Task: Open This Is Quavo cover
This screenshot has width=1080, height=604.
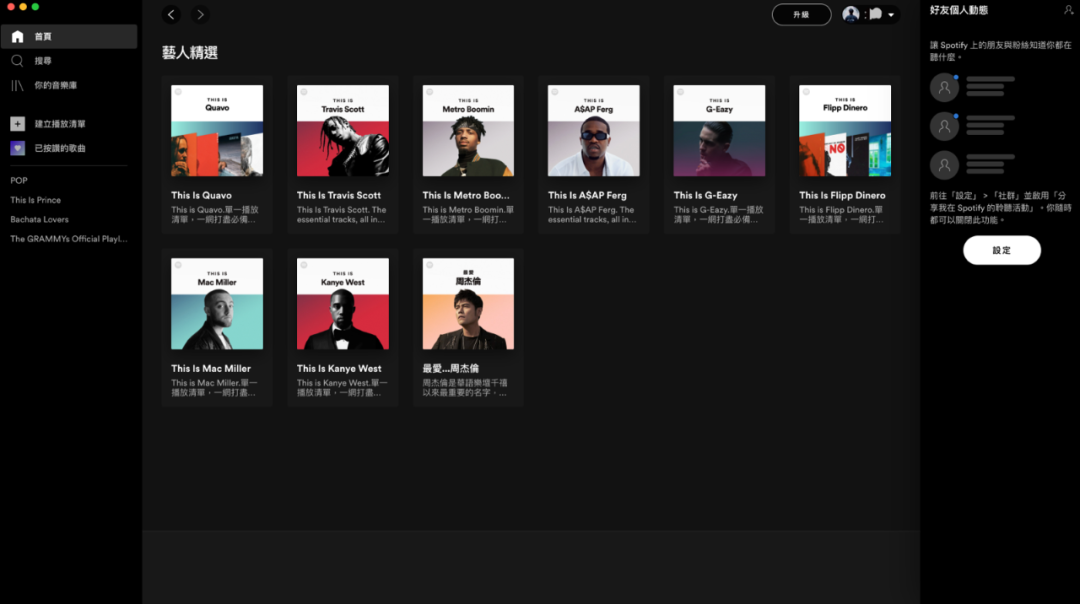Action: point(217,131)
